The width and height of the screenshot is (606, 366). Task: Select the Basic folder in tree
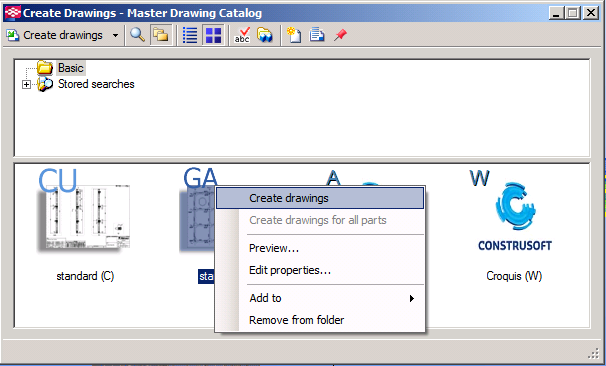tap(71, 68)
